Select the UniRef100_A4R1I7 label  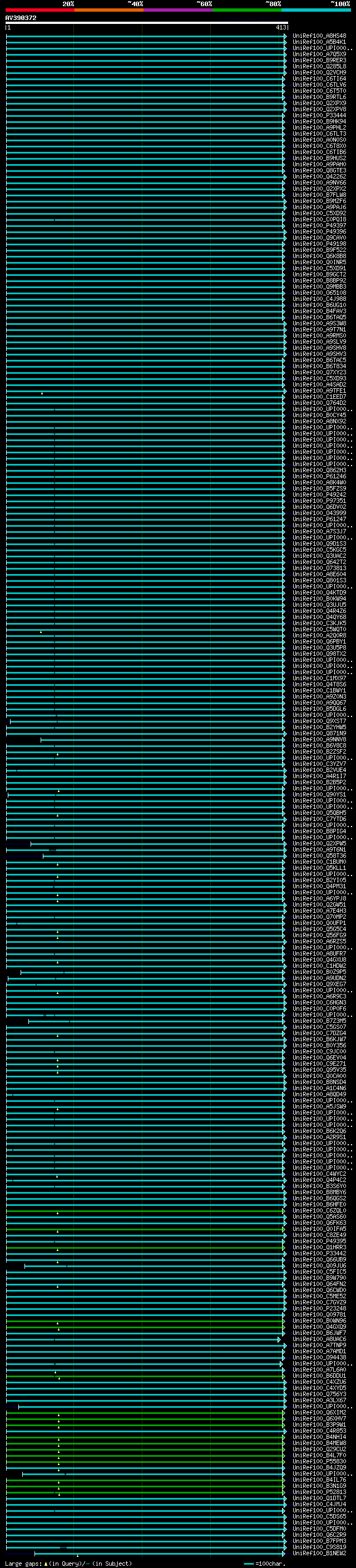[x=319, y=775]
